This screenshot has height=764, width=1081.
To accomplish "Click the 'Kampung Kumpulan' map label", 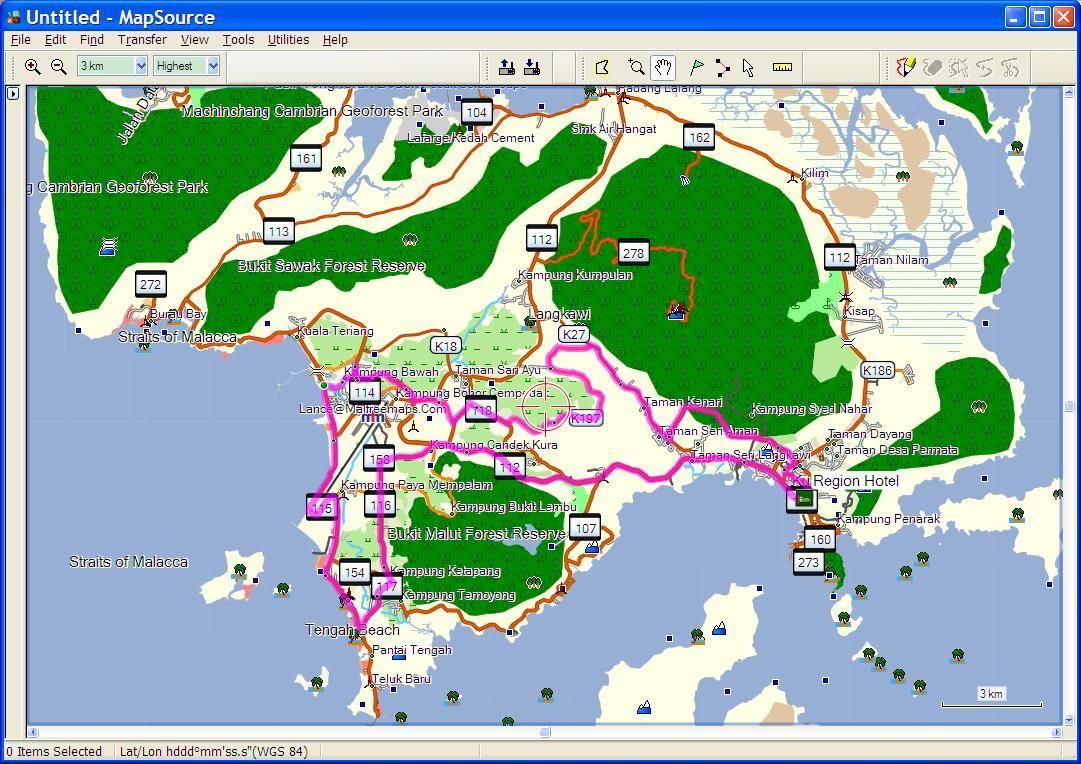I will click(x=575, y=274).
